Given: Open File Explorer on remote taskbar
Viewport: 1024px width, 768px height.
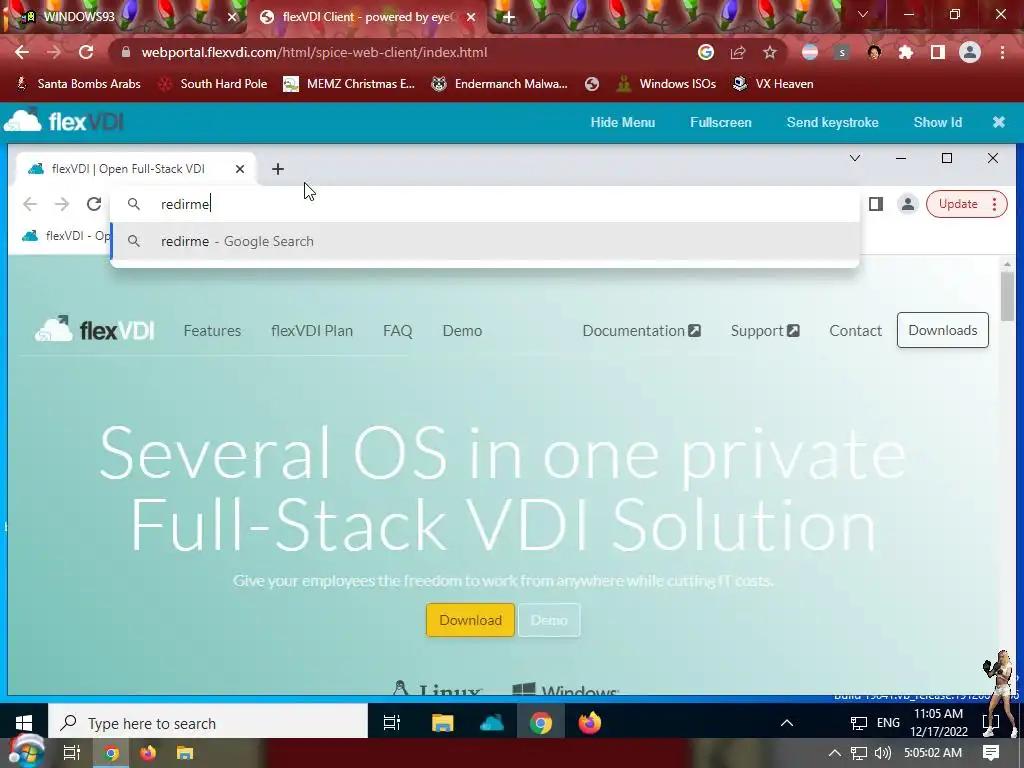Looking at the screenshot, I should click(442, 723).
